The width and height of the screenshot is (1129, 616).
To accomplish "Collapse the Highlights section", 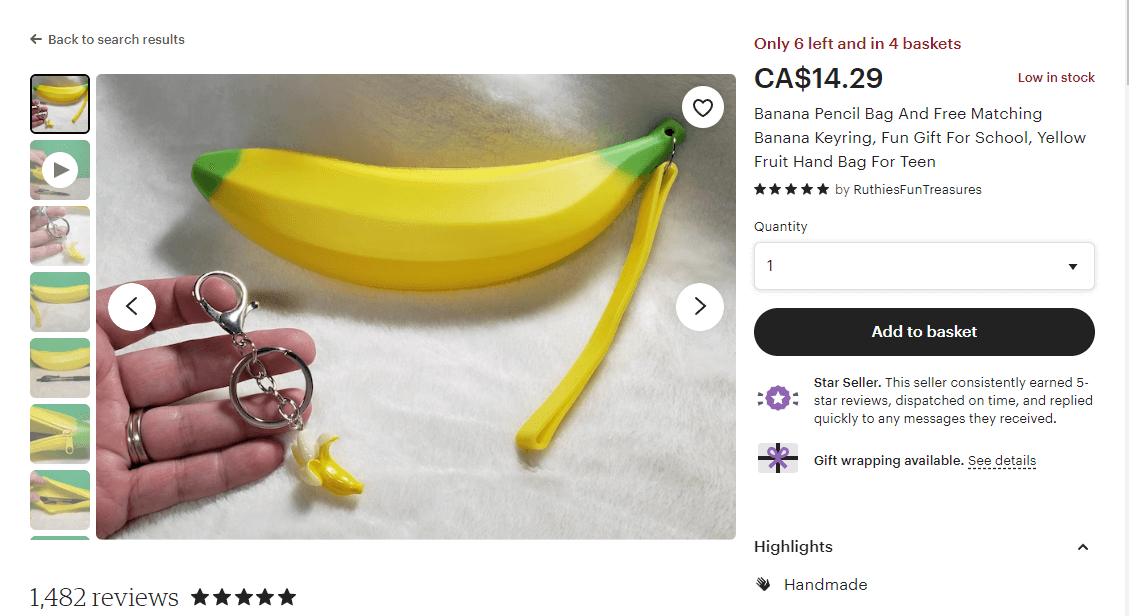I will coord(1082,547).
